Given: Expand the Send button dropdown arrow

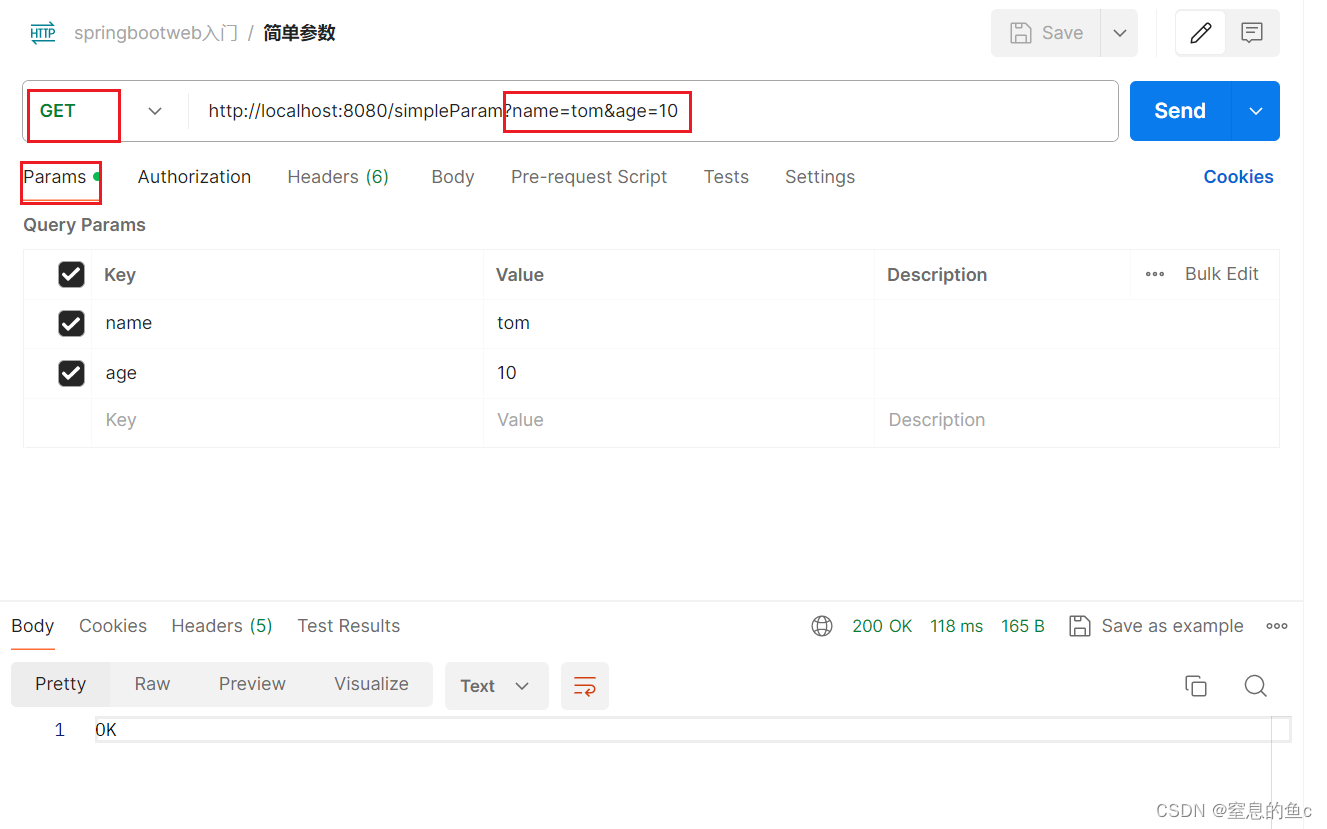Looking at the screenshot, I should pos(1256,111).
